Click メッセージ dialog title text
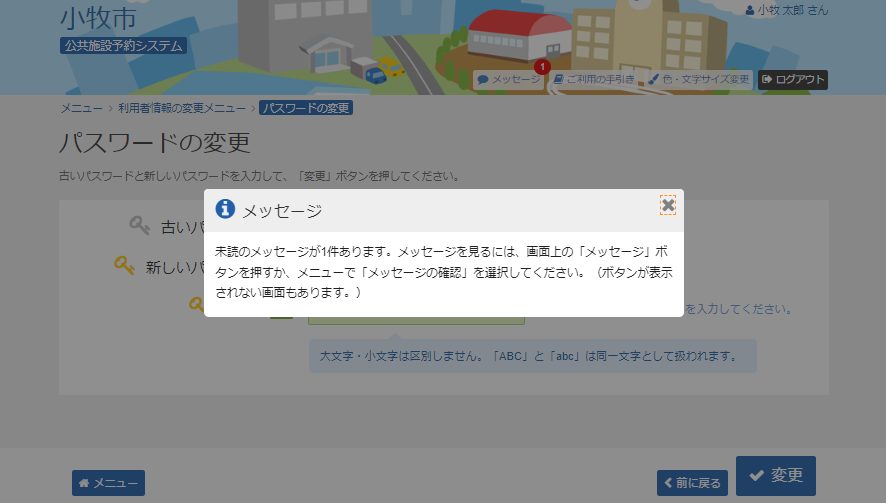 (x=282, y=211)
